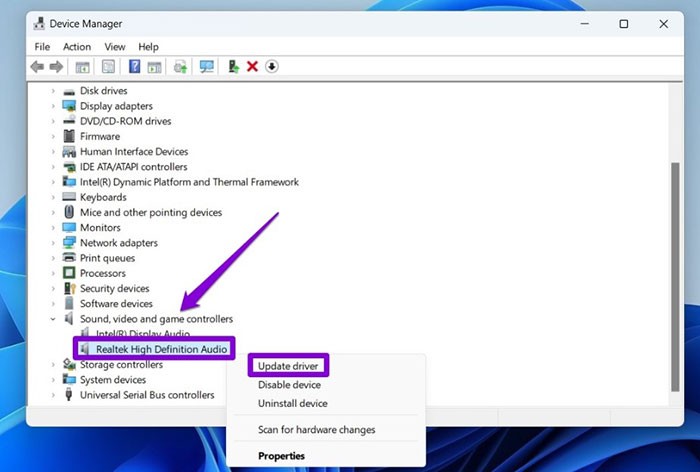Click the Back arrow in the toolbar

pos(37,67)
